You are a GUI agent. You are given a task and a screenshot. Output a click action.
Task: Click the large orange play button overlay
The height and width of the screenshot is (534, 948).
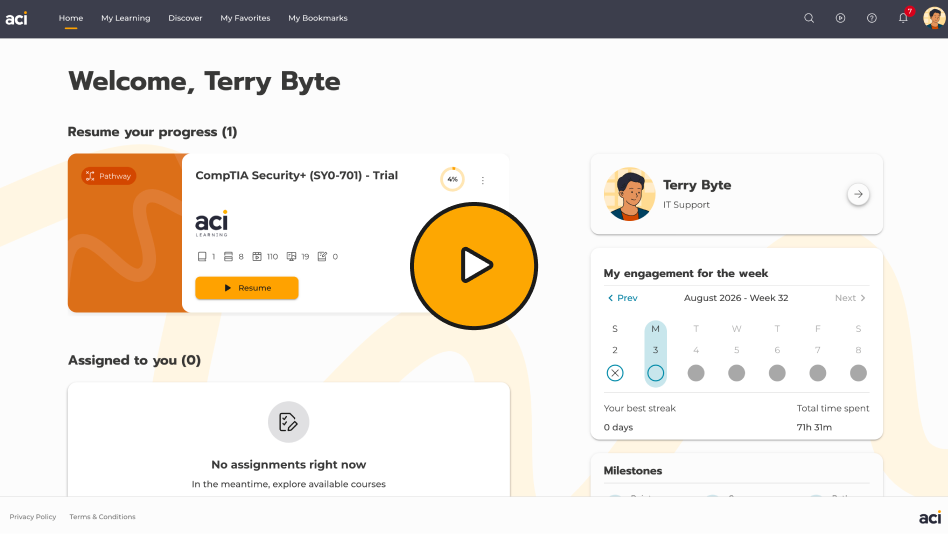pos(474,266)
